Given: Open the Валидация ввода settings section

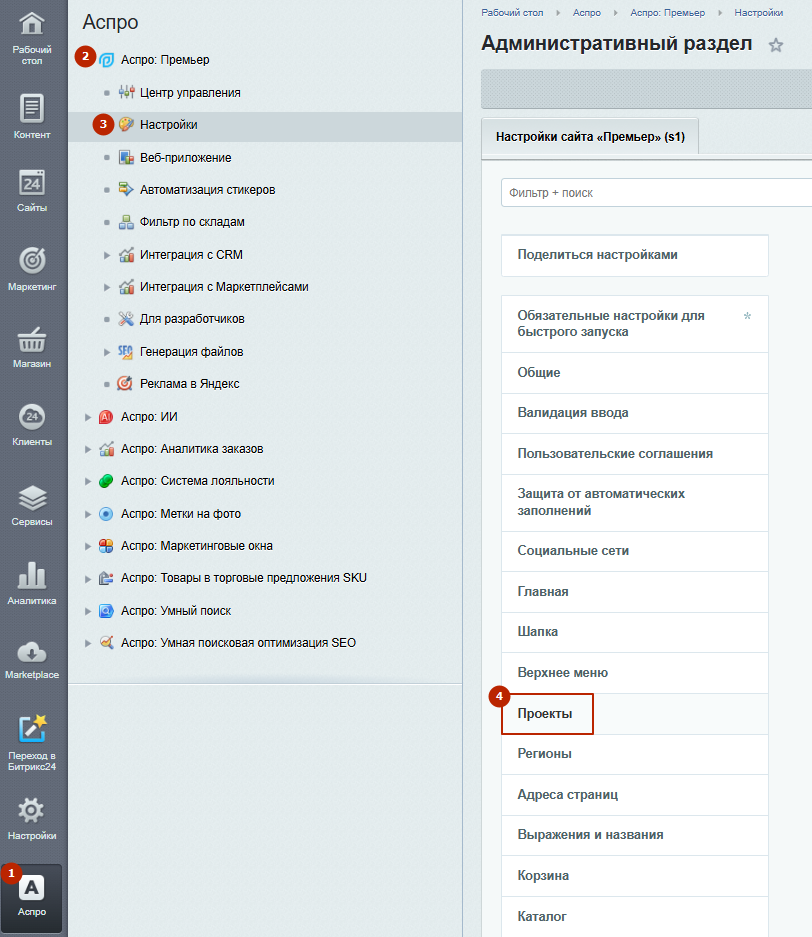Looking at the screenshot, I should coord(635,413).
